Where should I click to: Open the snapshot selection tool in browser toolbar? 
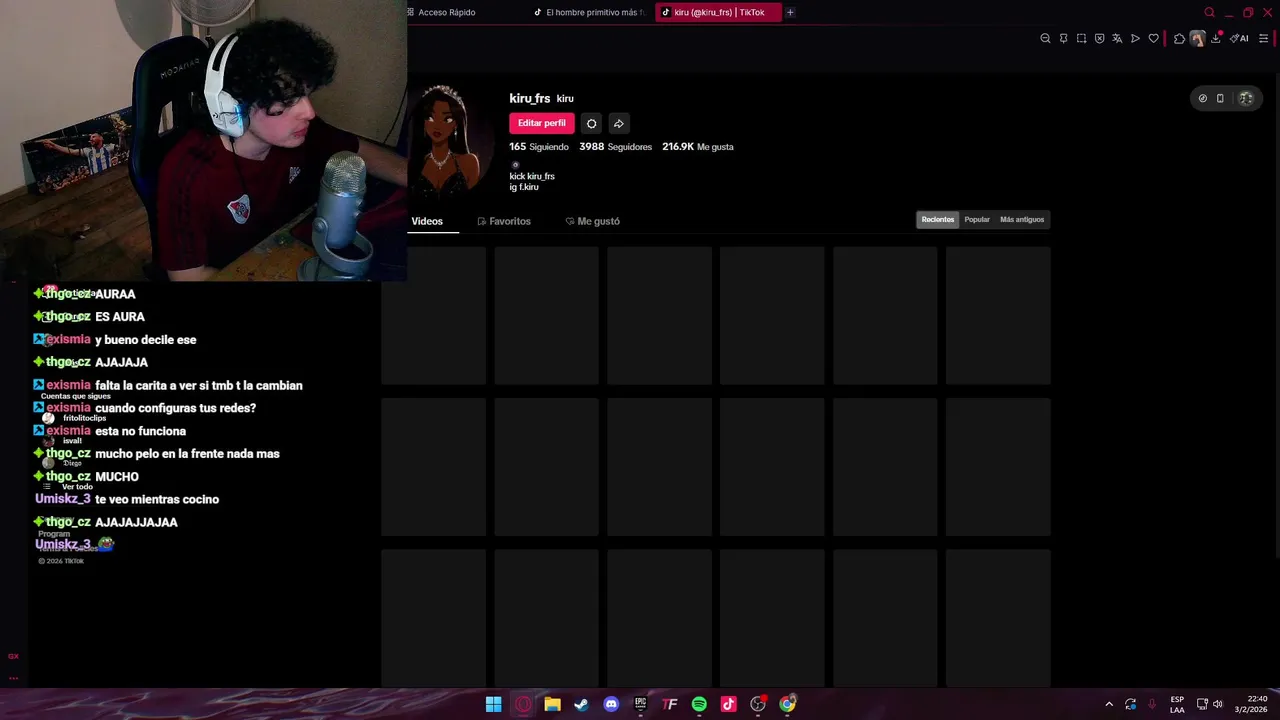pyautogui.click(x=1081, y=39)
